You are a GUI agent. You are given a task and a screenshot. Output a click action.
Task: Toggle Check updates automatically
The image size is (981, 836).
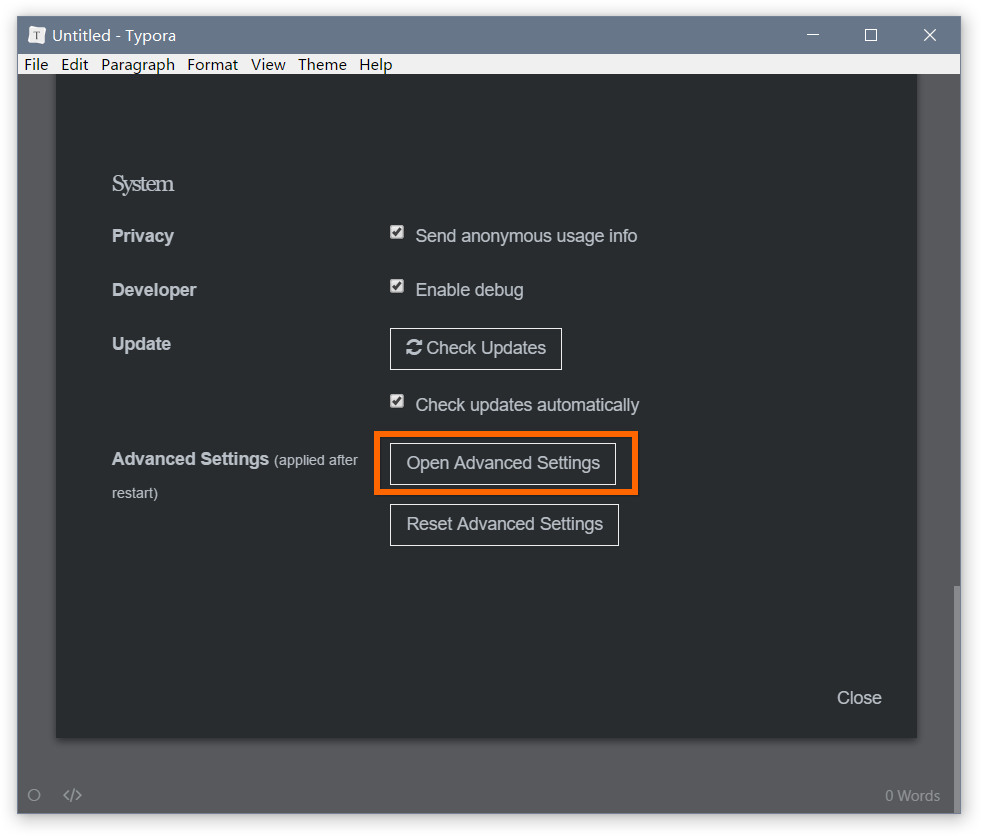(x=397, y=400)
